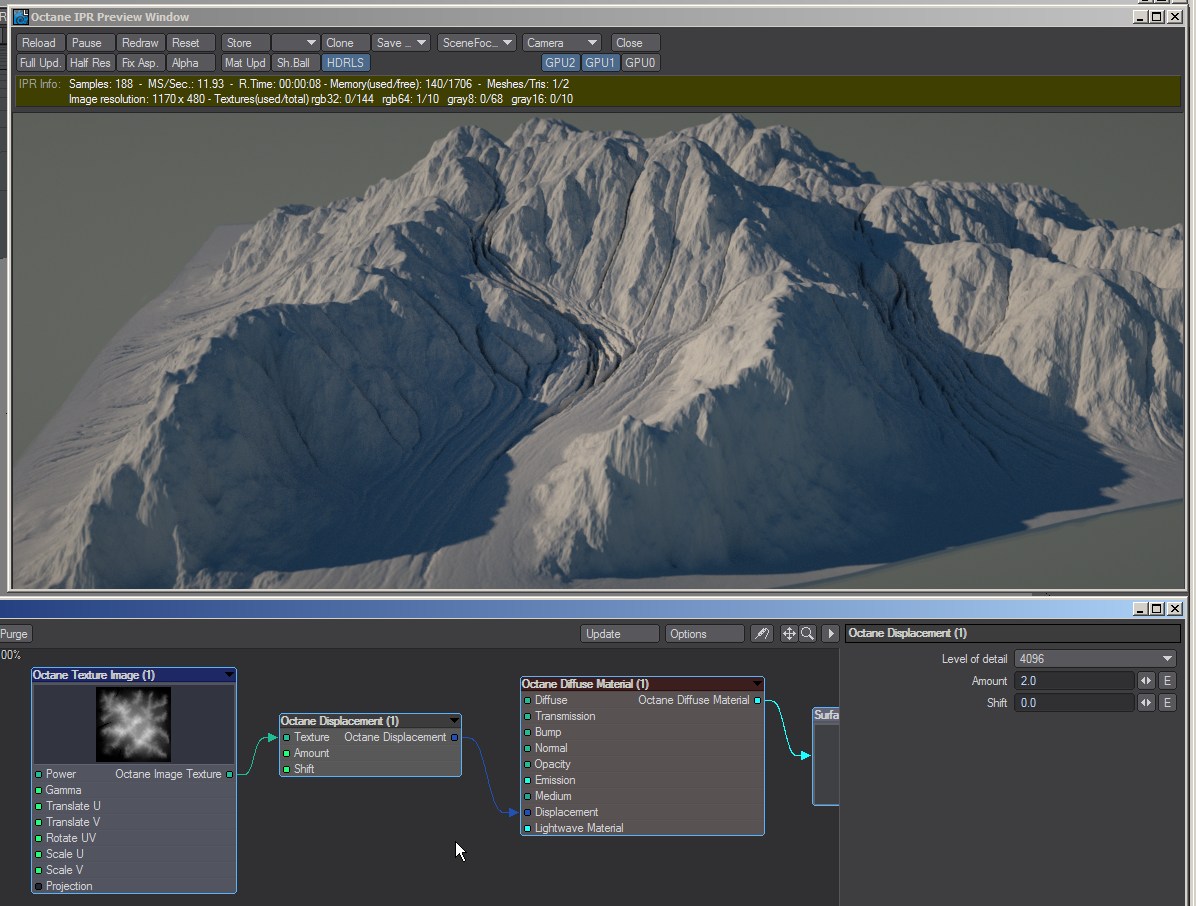Open the Save dropdown menu
Screen dimensions: 1196x906
pyautogui.click(x=400, y=43)
